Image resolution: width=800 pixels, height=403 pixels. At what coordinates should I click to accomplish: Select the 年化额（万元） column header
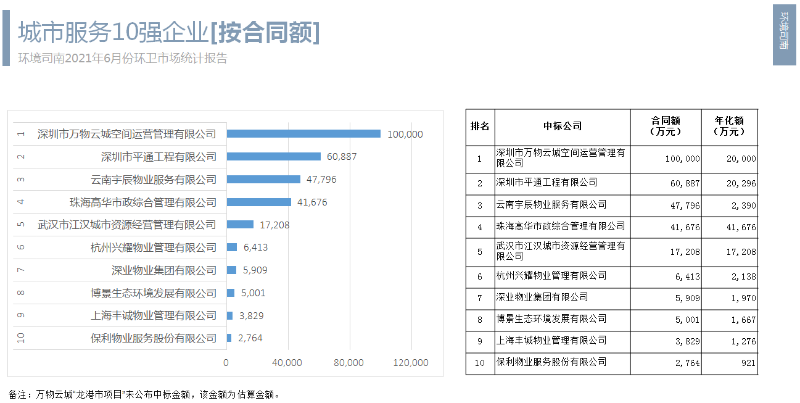pos(730,127)
